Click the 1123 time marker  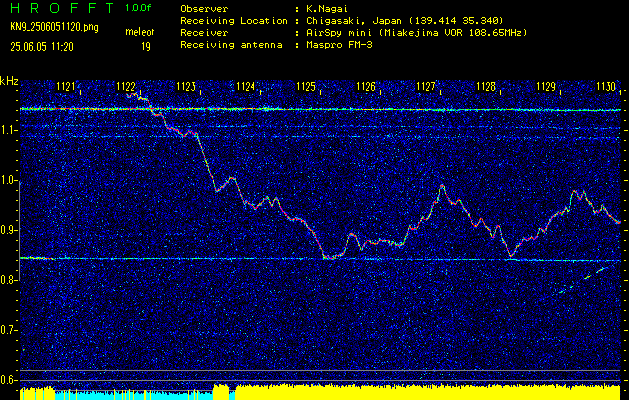(x=186, y=86)
